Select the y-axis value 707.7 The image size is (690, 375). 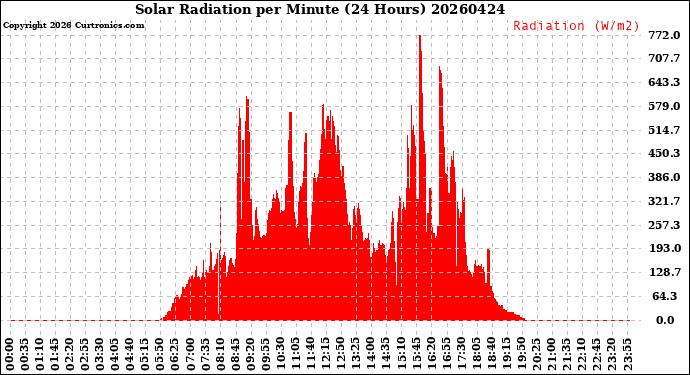[x=664, y=59]
